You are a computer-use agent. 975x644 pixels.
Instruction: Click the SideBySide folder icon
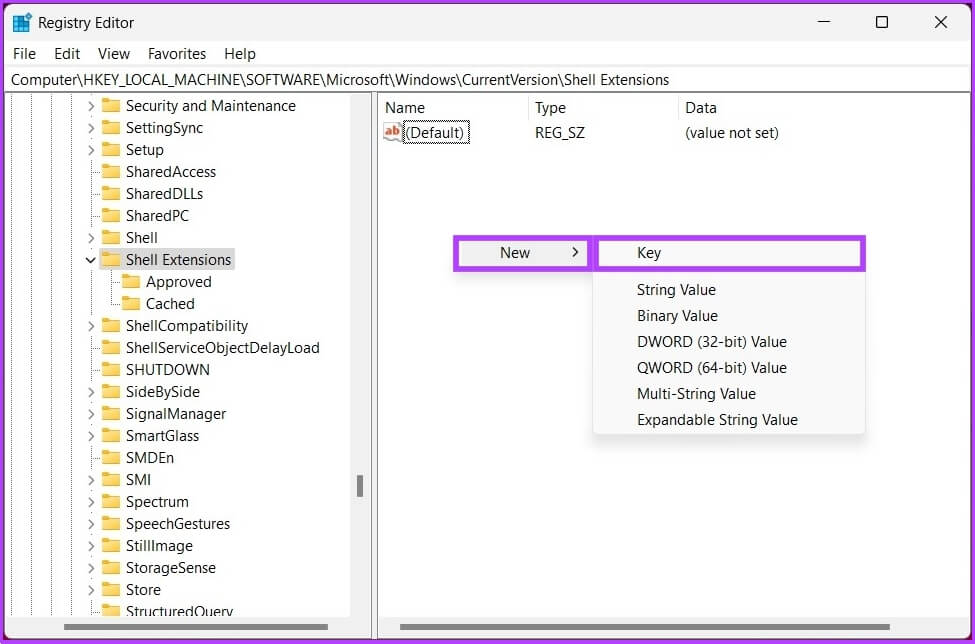(111, 392)
